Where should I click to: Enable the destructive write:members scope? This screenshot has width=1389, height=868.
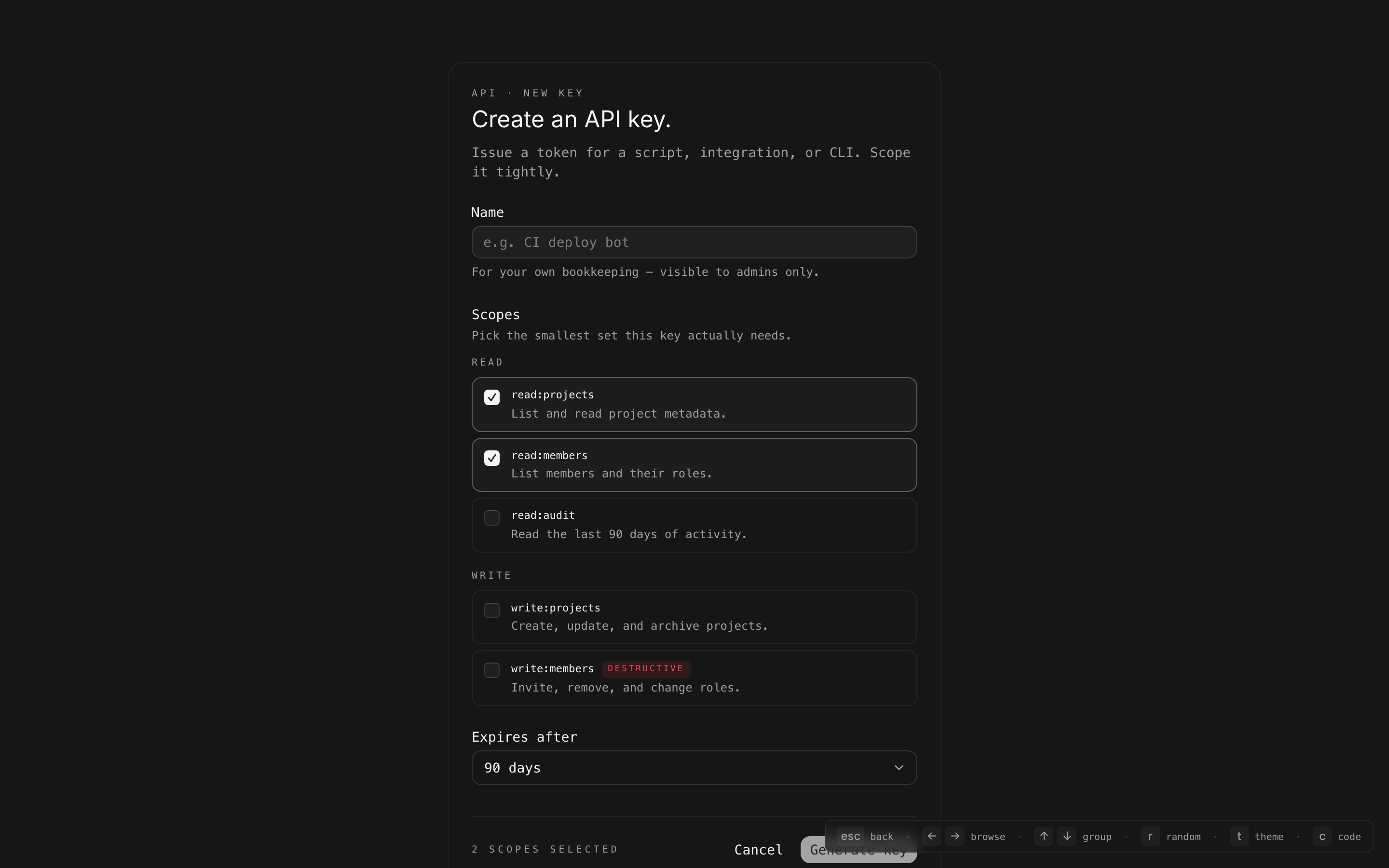click(491, 670)
